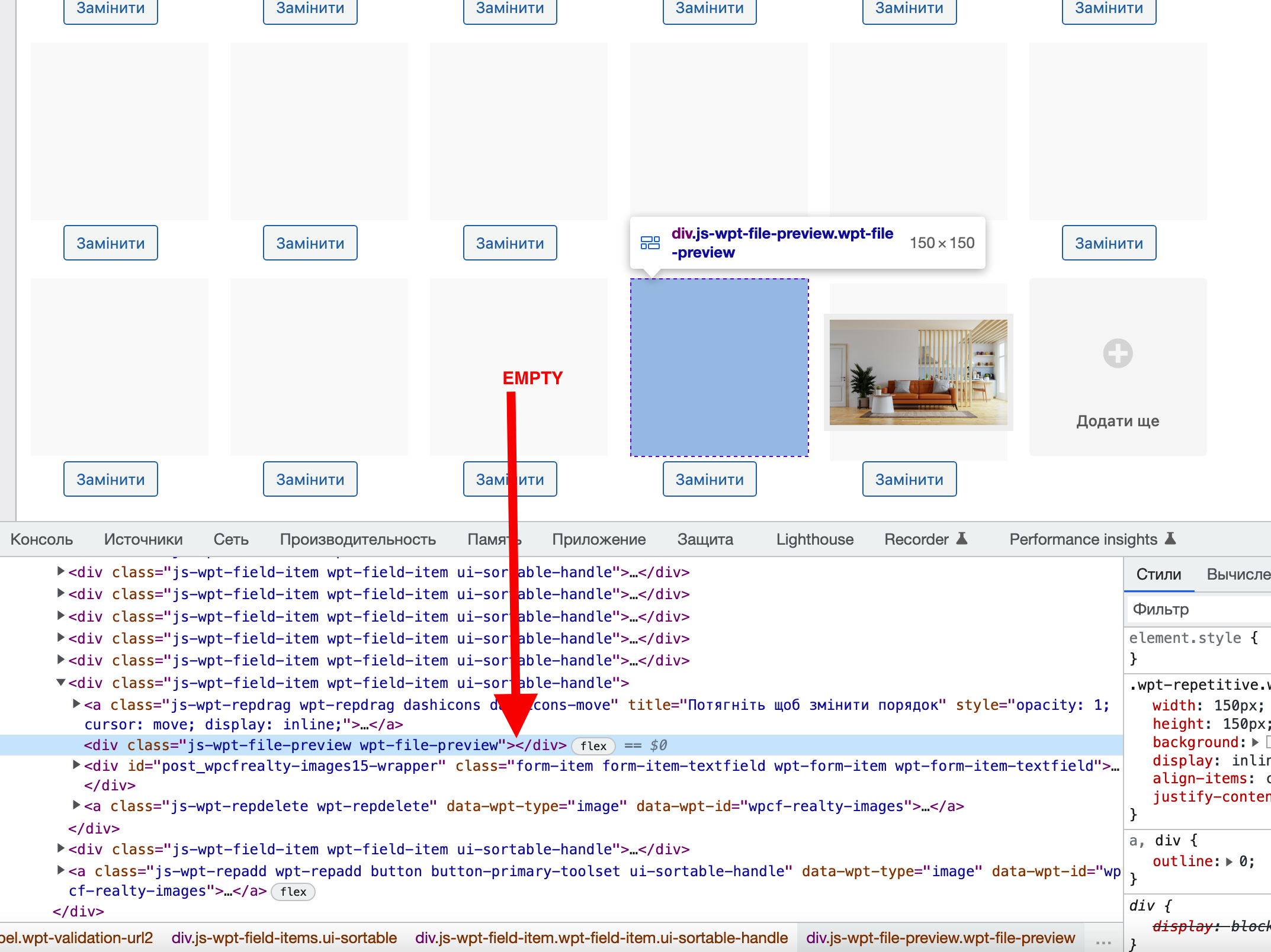Open the Вычислено styles sub-tab
This screenshot has width=1271, height=952.
tap(1238, 574)
